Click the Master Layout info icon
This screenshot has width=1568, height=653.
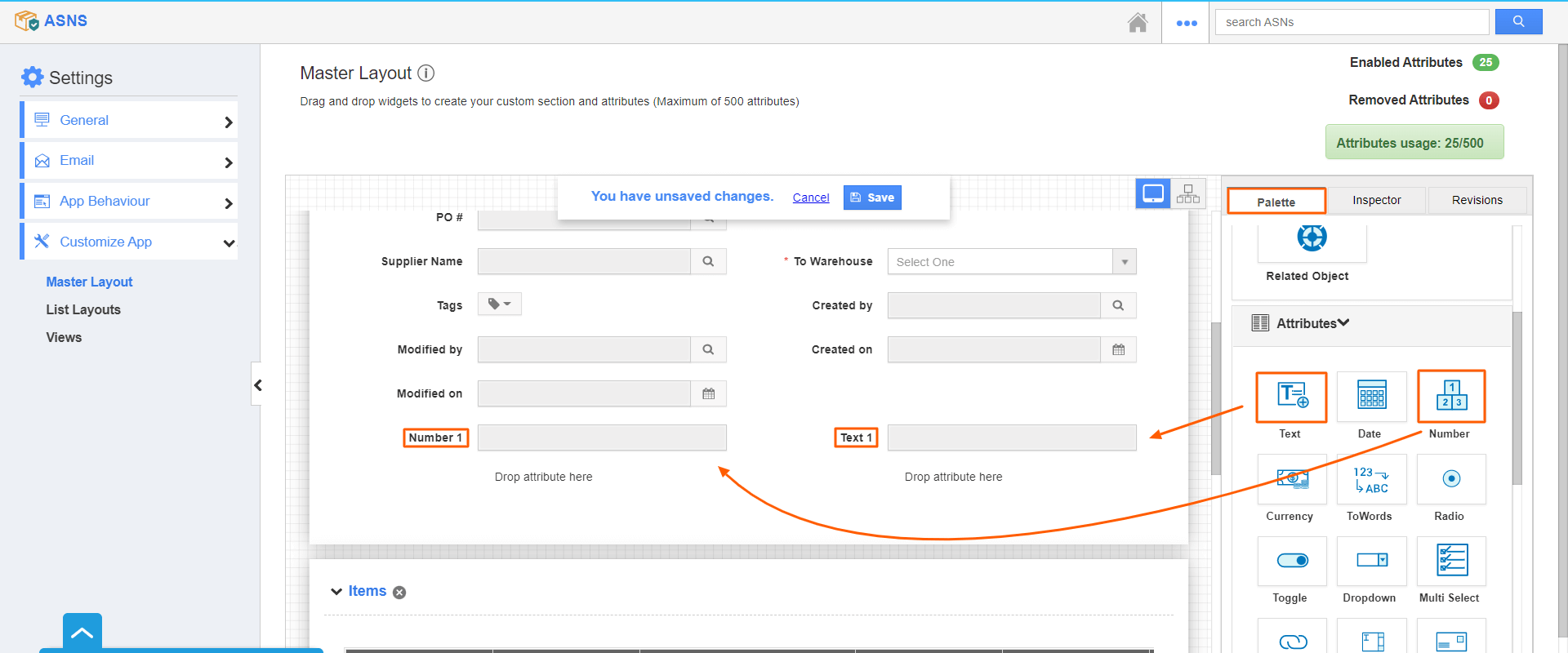pos(426,73)
